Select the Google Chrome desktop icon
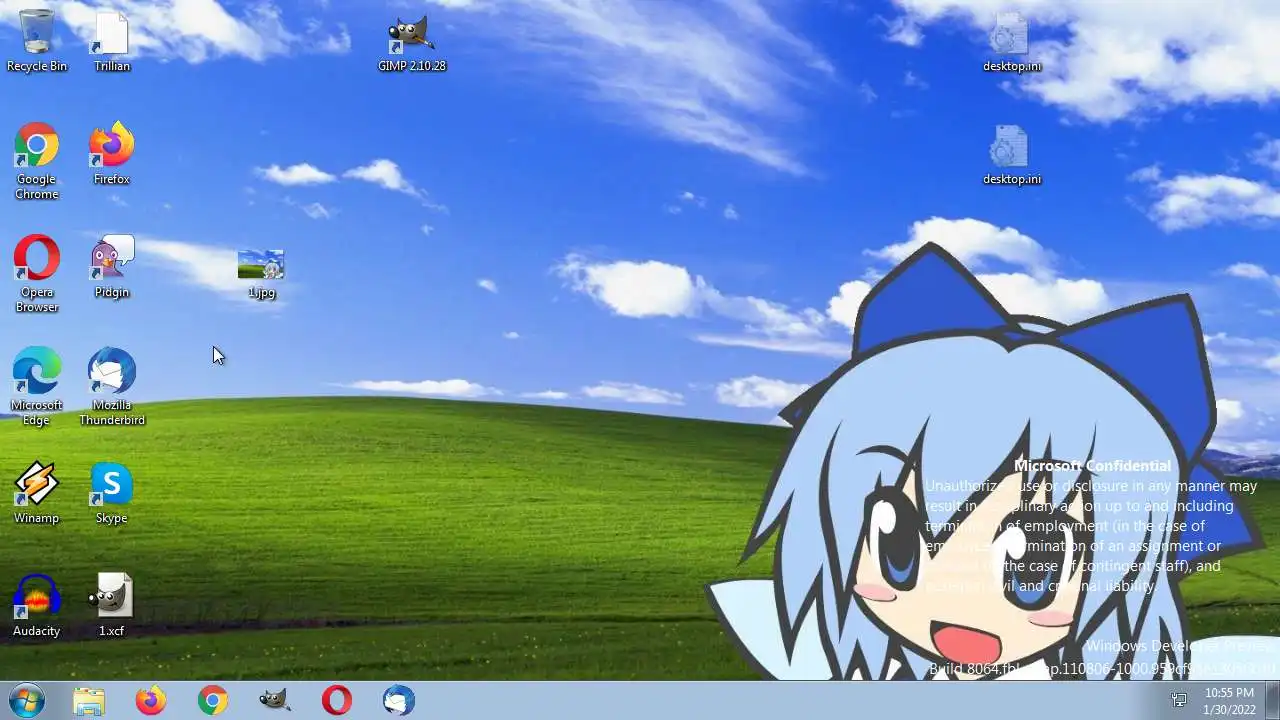The height and width of the screenshot is (720, 1280). pyautogui.click(x=37, y=162)
